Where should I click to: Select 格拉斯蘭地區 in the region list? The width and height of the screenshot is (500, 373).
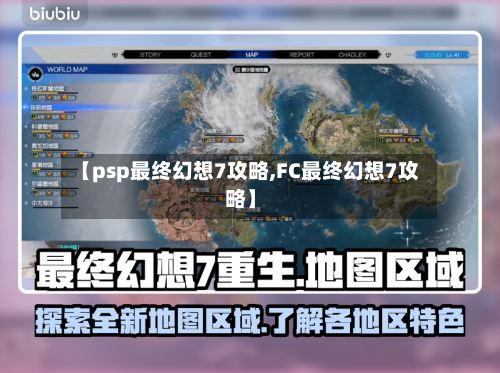pyautogui.click(x=48, y=88)
